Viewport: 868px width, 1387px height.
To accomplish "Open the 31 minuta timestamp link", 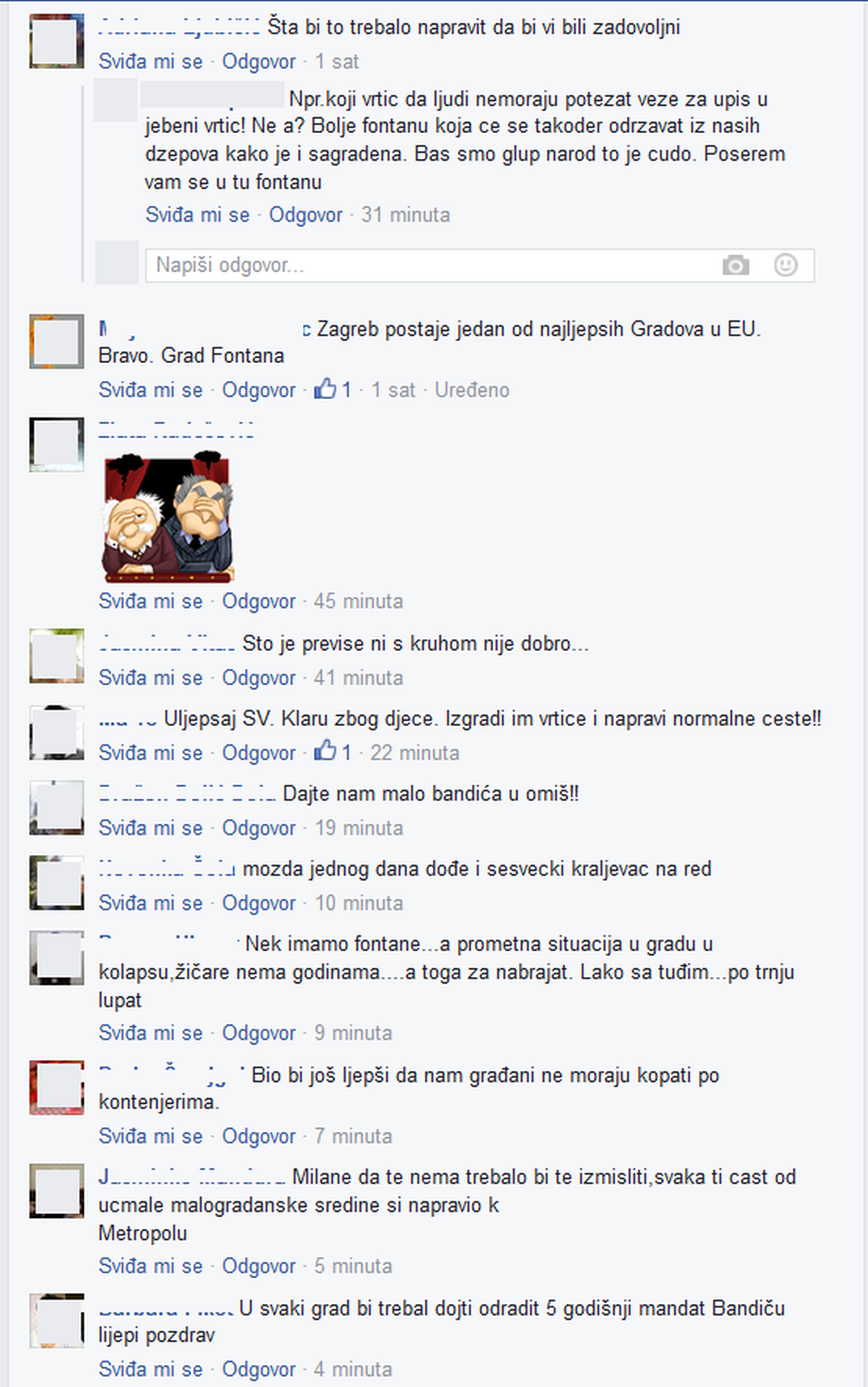I will click(405, 215).
